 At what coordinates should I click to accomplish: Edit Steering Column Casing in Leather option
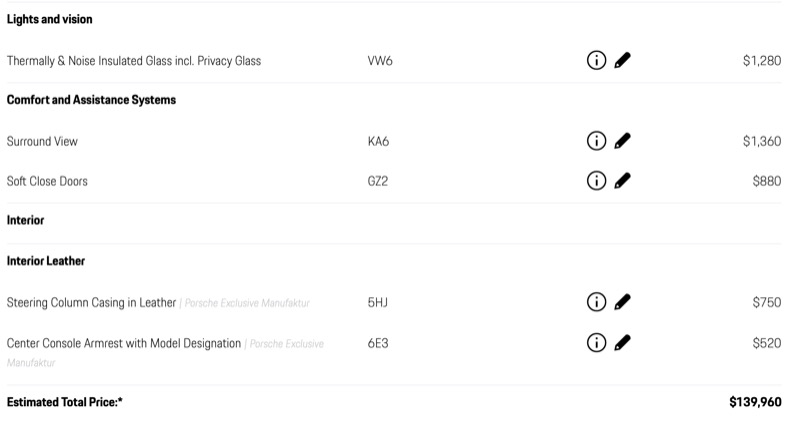tap(622, 302)
